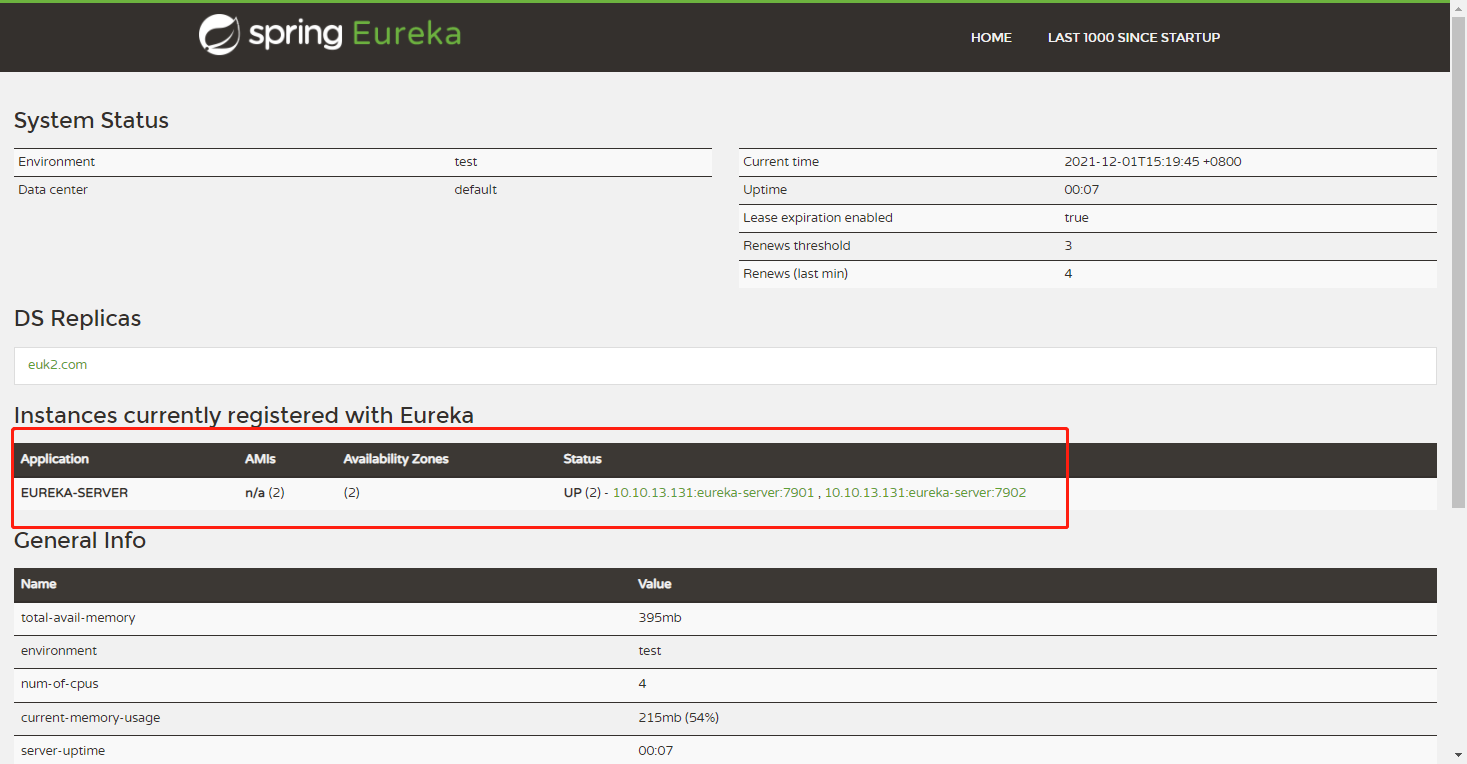Click the EUREKA-SERVER application cell
The image size is (1467, 764).
click(75, 493)
